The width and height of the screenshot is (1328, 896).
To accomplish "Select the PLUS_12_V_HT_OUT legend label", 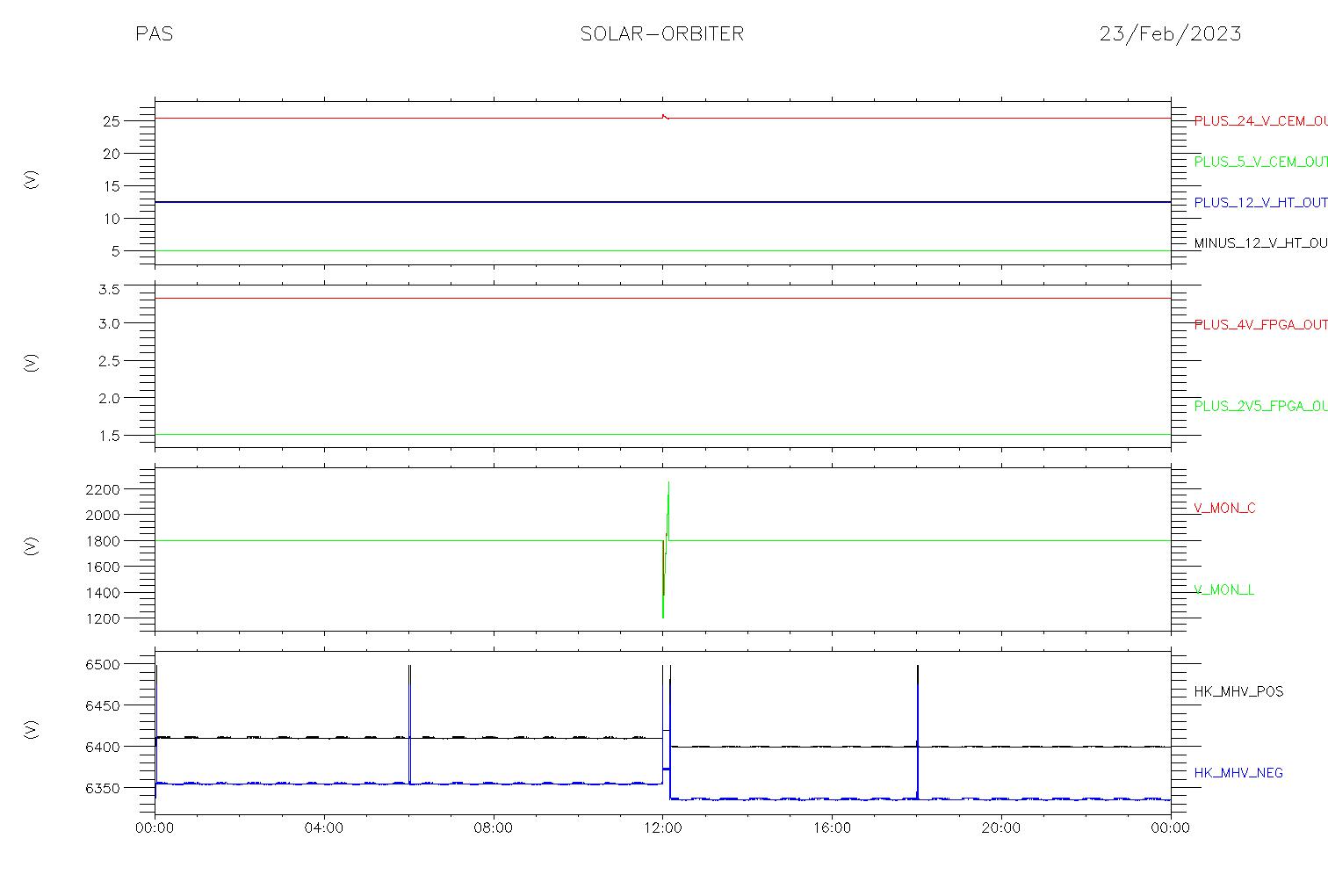I will 1260,202.
